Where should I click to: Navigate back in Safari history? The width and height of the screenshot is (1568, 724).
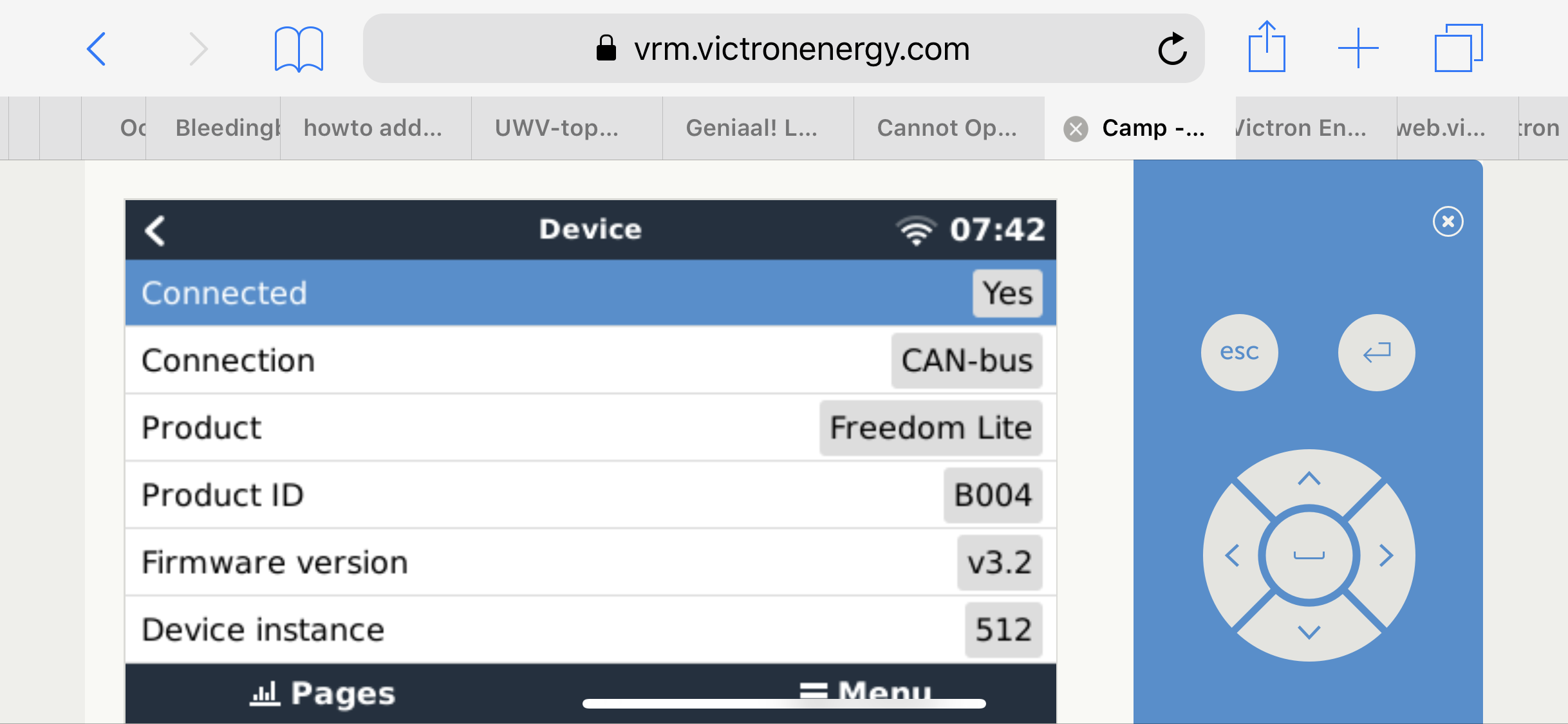tap(97, 48)
